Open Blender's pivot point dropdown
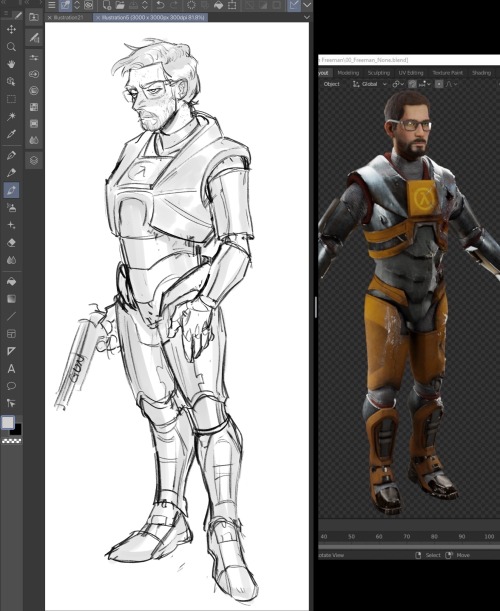500x611 pixels. pyautogui.click(x=398, y=84)
